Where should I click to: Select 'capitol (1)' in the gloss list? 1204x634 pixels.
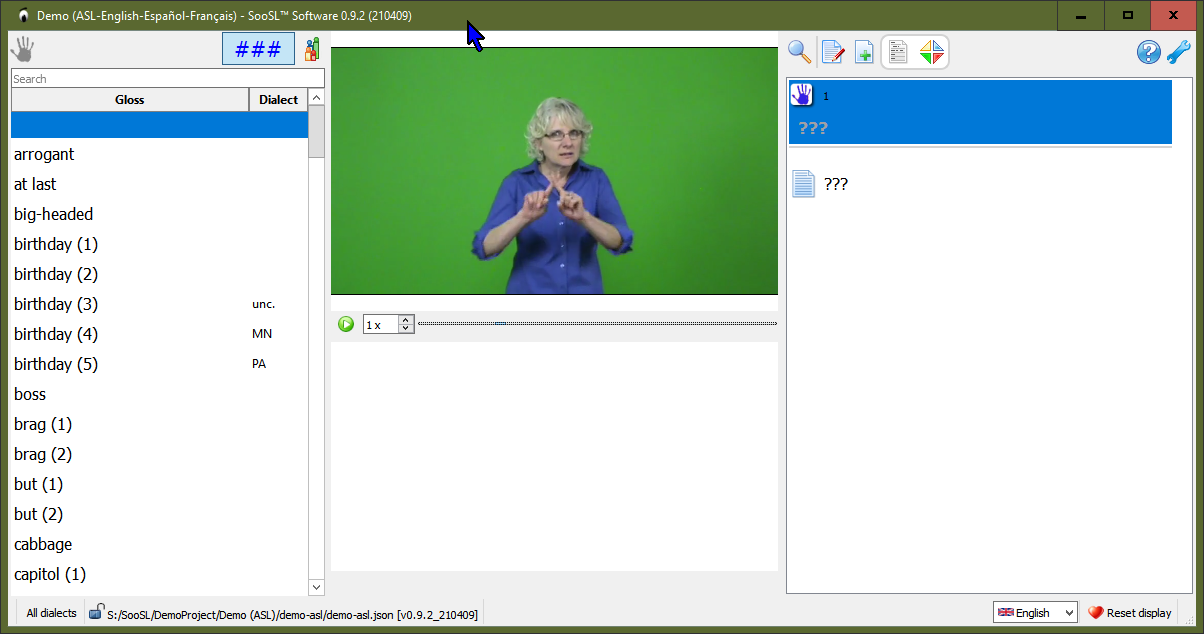coord(159,574)
